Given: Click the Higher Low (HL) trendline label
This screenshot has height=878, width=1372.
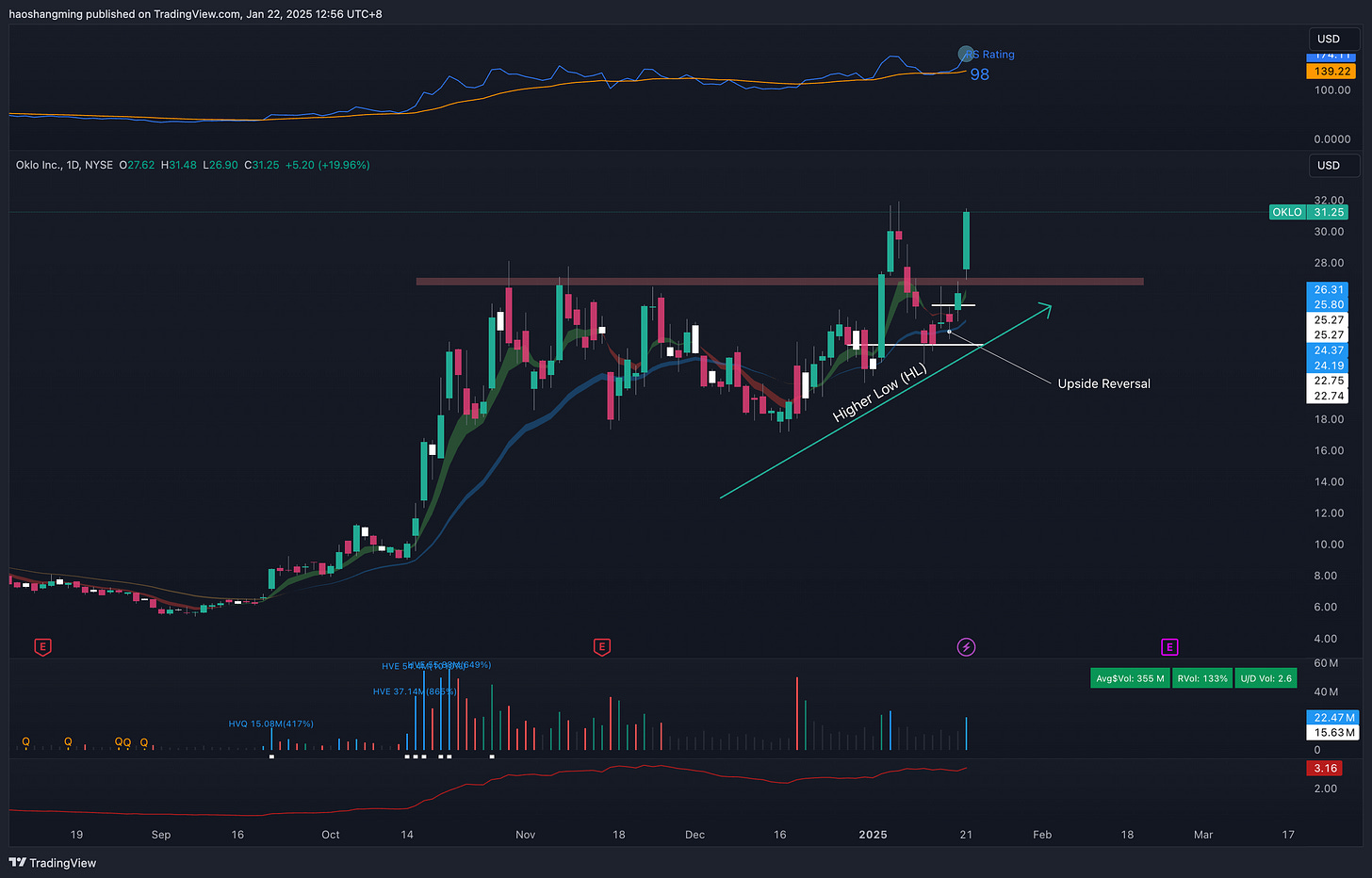Looking at the screenshot, I should click(880, 392).
